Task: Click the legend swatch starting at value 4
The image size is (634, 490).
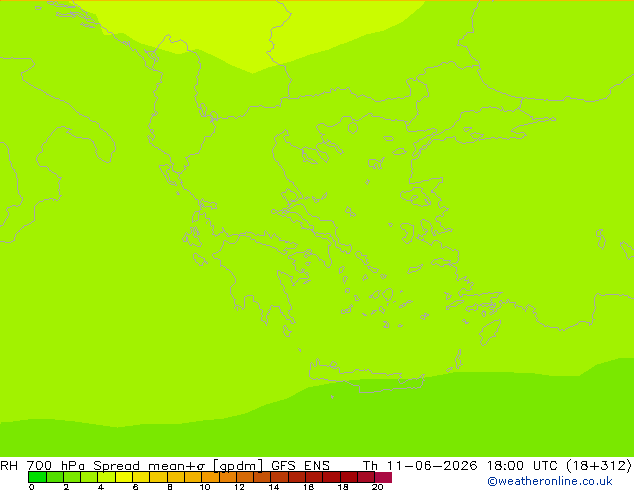Action: pos(106,477)
